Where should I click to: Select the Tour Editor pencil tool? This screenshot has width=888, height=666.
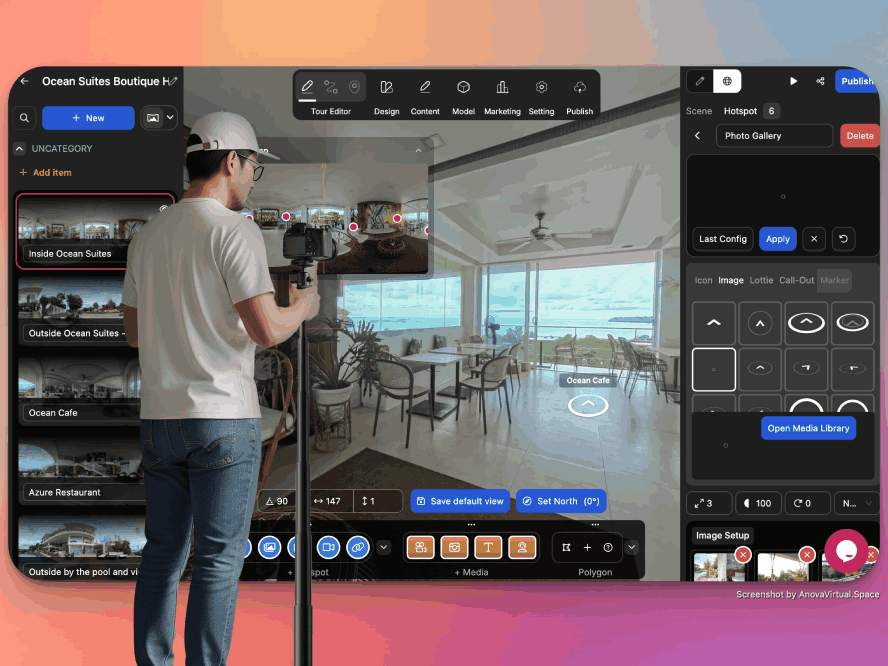[x=307, y=87]
